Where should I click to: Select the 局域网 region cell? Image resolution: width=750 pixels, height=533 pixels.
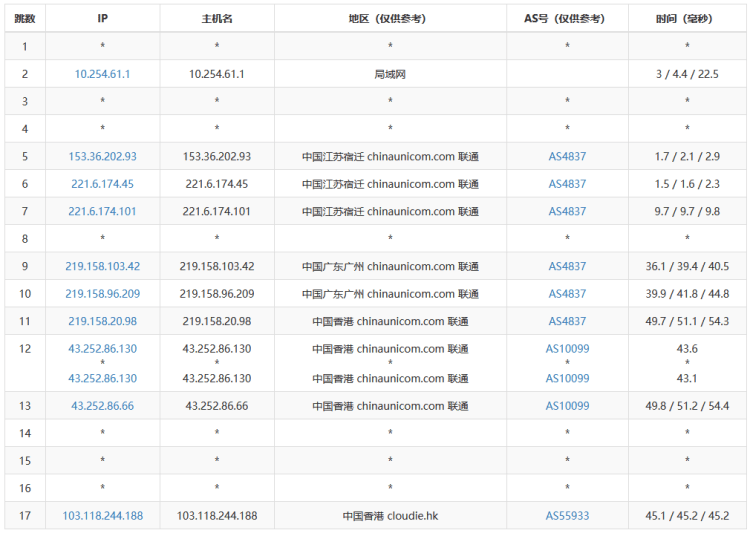390,74
